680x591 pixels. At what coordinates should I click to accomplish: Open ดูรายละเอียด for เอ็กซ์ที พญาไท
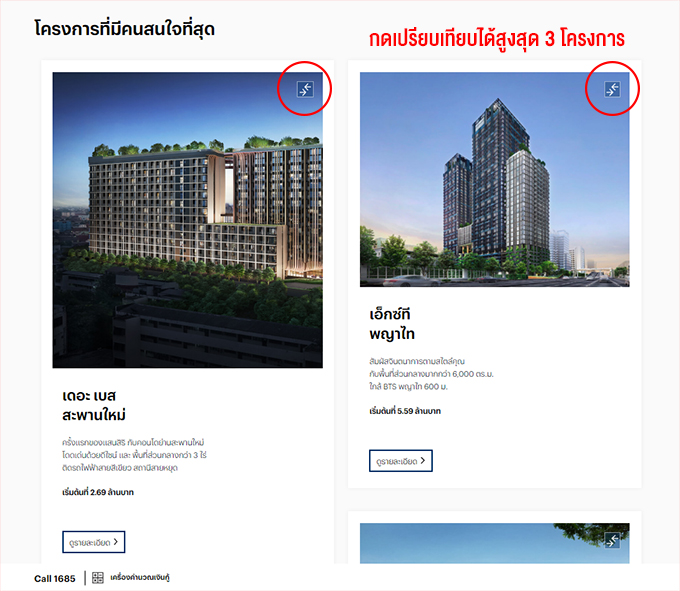click(401, 460)
